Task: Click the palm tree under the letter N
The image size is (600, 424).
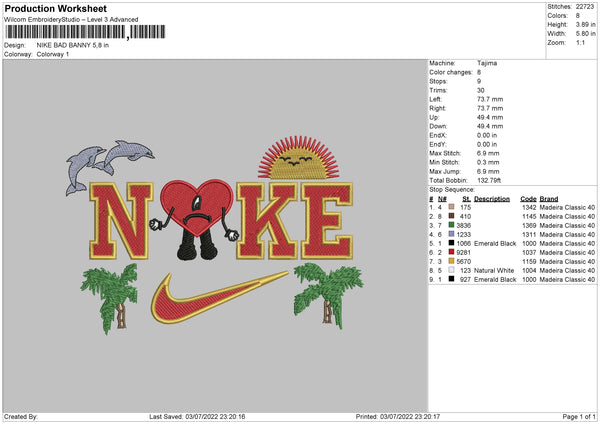Action: [x=110, y=298]
